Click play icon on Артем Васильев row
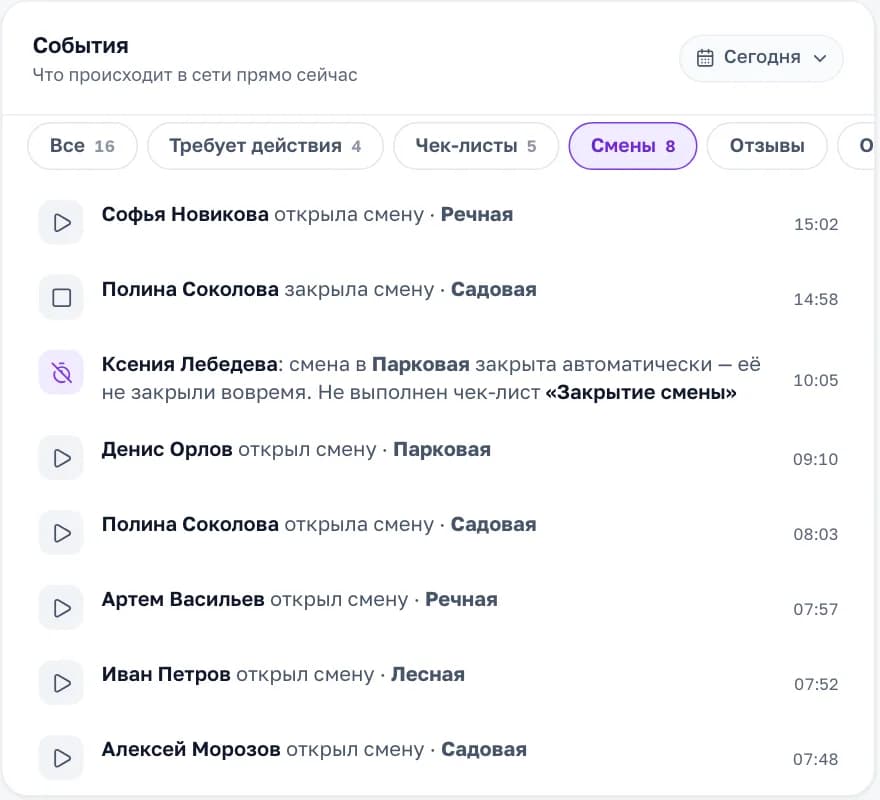This screenshot has width=880, height=800. click(62, 608)
